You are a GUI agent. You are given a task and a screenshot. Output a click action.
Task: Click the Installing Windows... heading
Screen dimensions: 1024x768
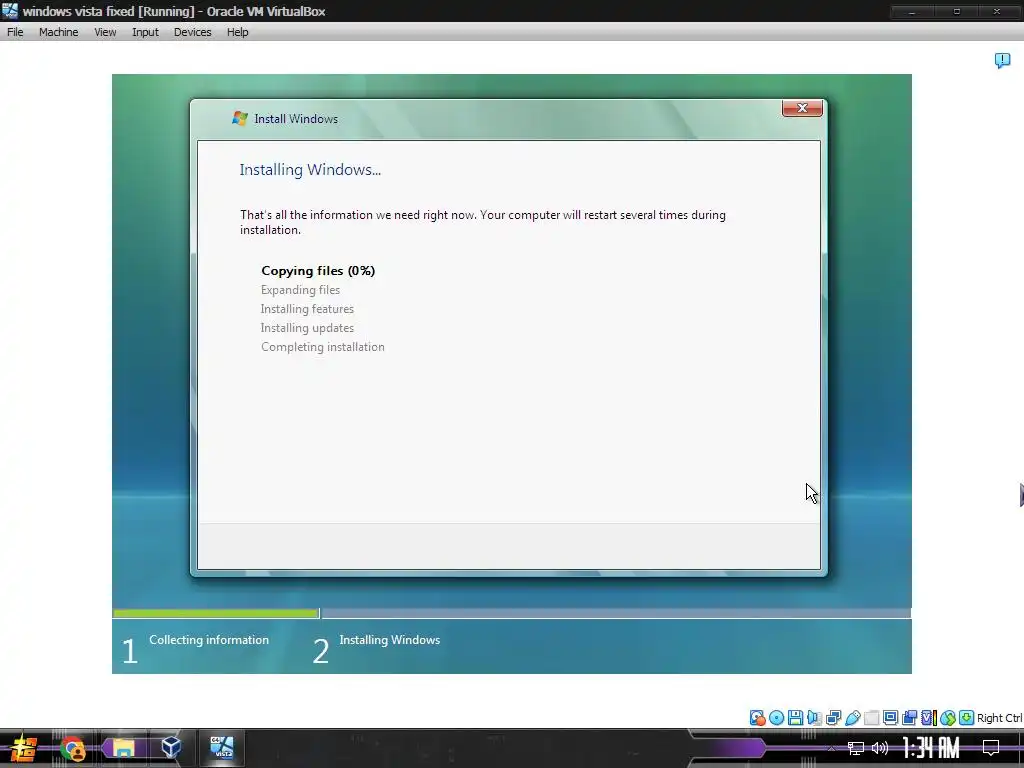pyautogui.click(x=310, y=170)
